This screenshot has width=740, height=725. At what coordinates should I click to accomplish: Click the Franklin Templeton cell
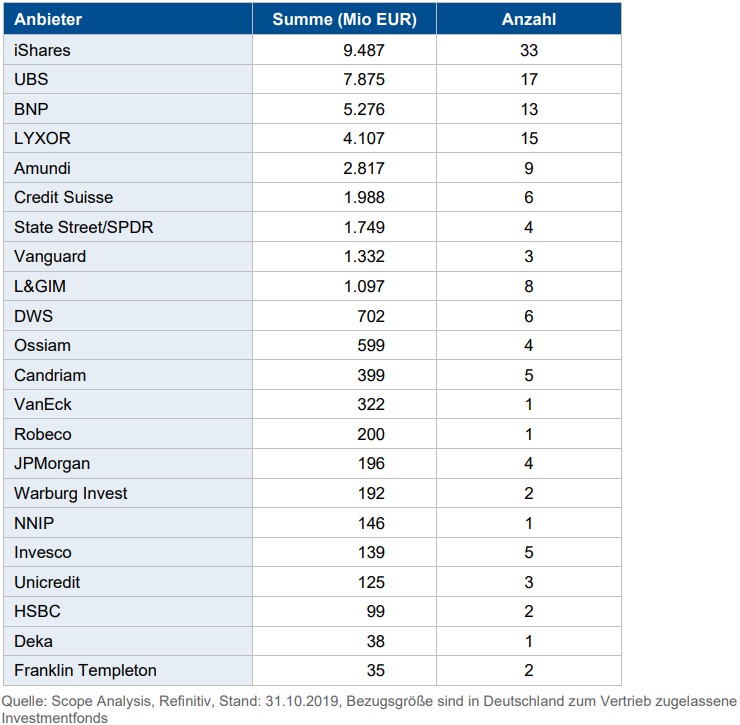(85, 670)
